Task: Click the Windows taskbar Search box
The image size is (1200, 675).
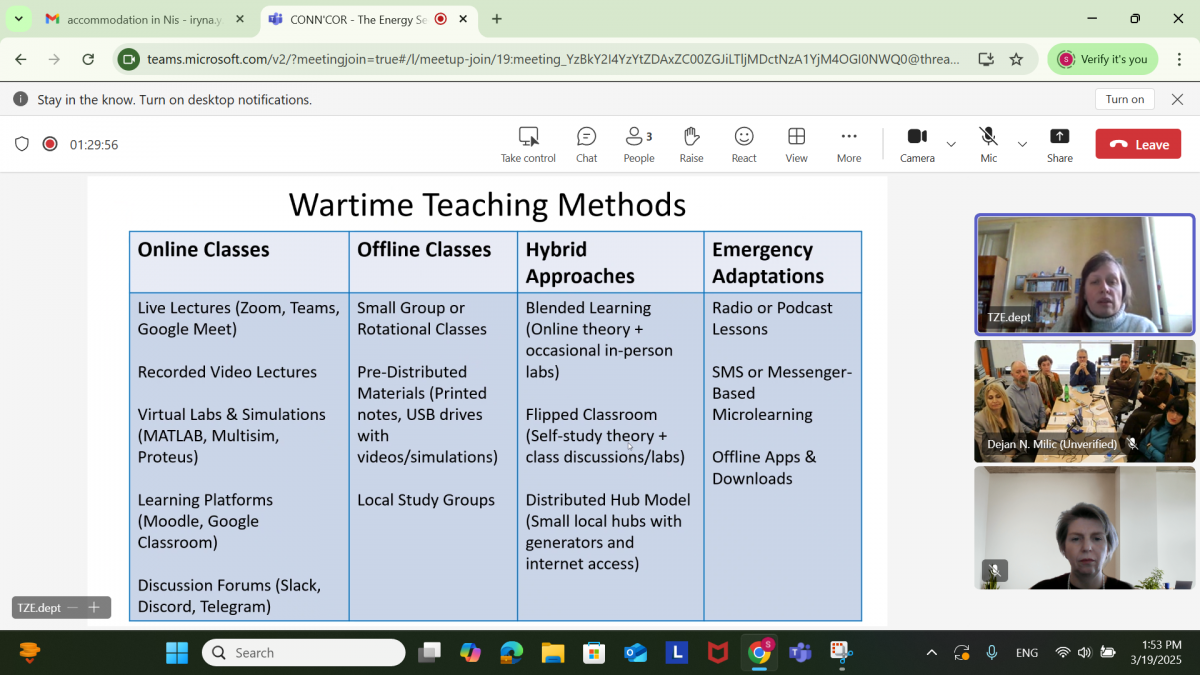Action: point(304,653)
